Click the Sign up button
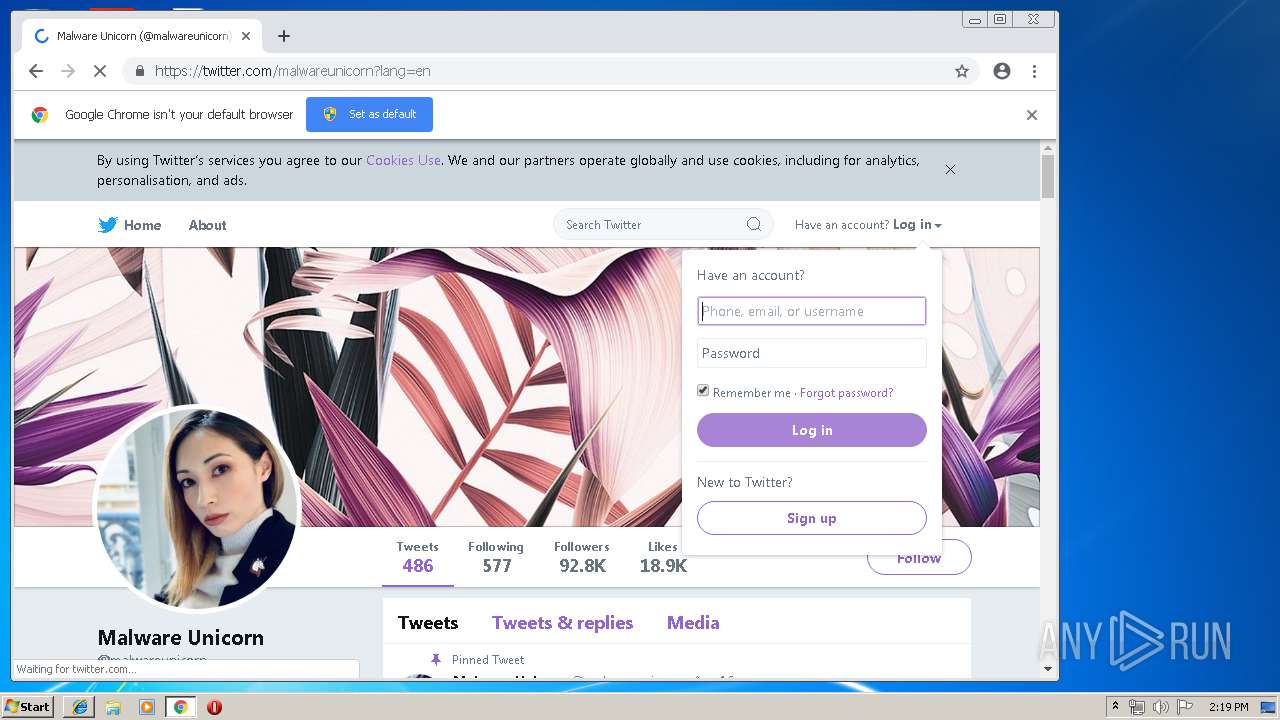Viewport: 1280px width, 720px height. [x=812, y=518]
